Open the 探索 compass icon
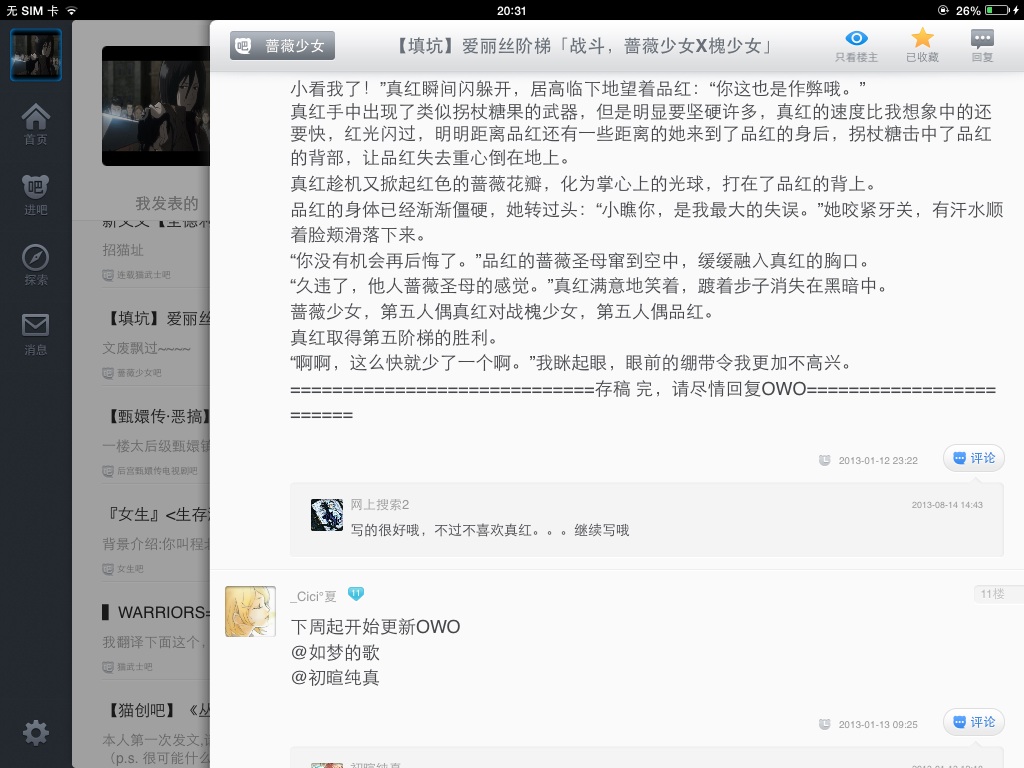The width and height of the screenshot is (1024, 768). coord(36,265)
